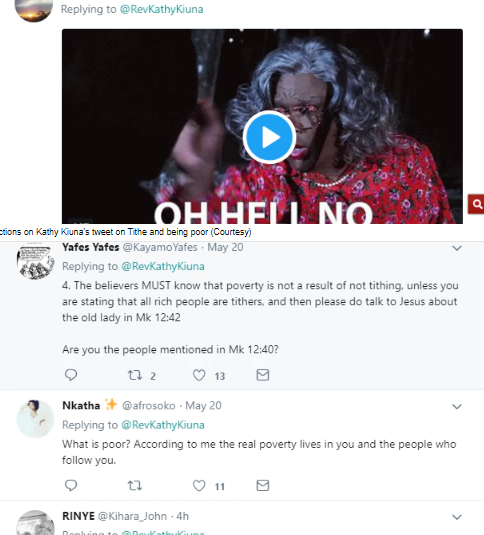Retweet Nkatha's tweet
The width and height of the screenshot is (484, 535).
pos(135,486)
